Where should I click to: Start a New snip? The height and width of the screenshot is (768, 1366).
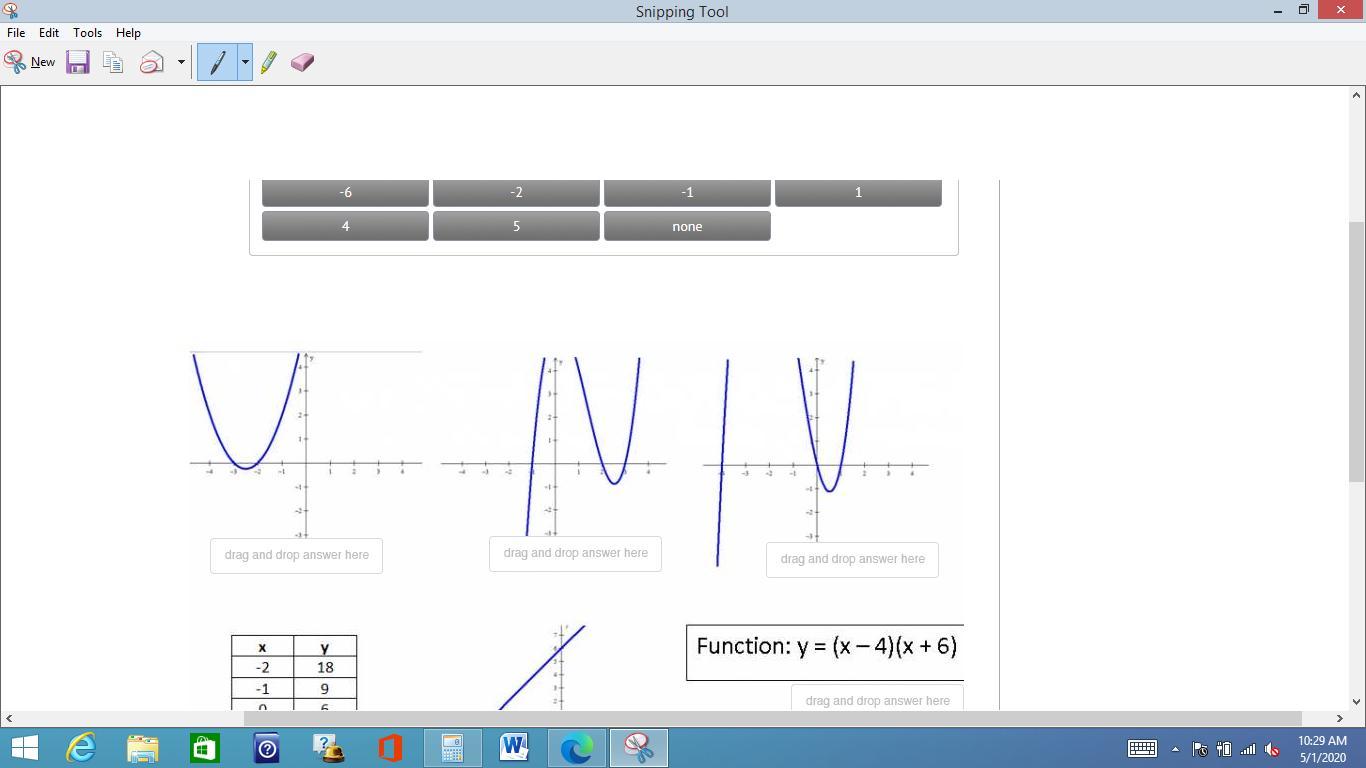click(x=30, y=62)
